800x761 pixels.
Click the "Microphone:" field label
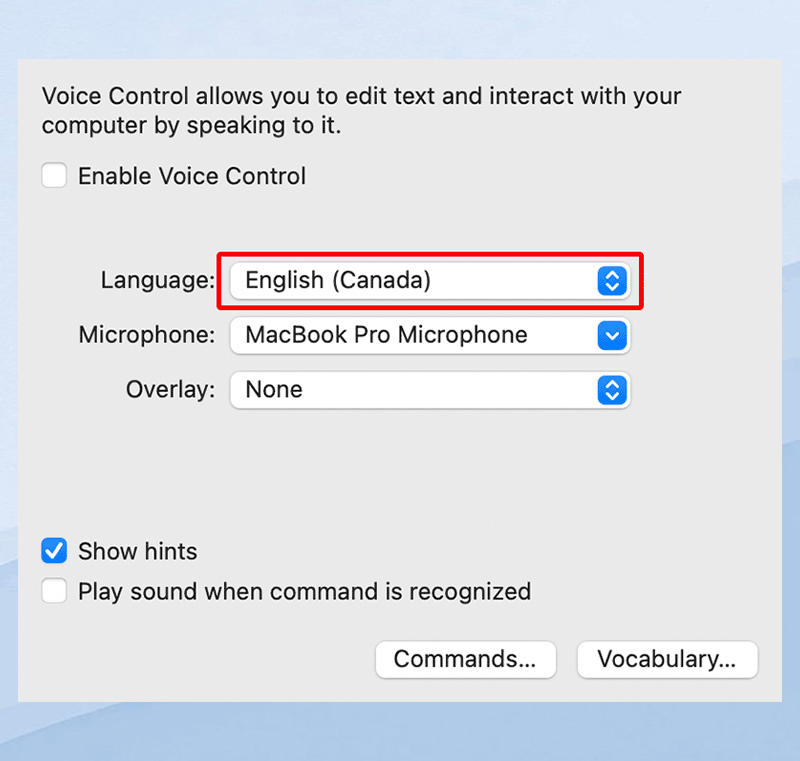(147, 336)
